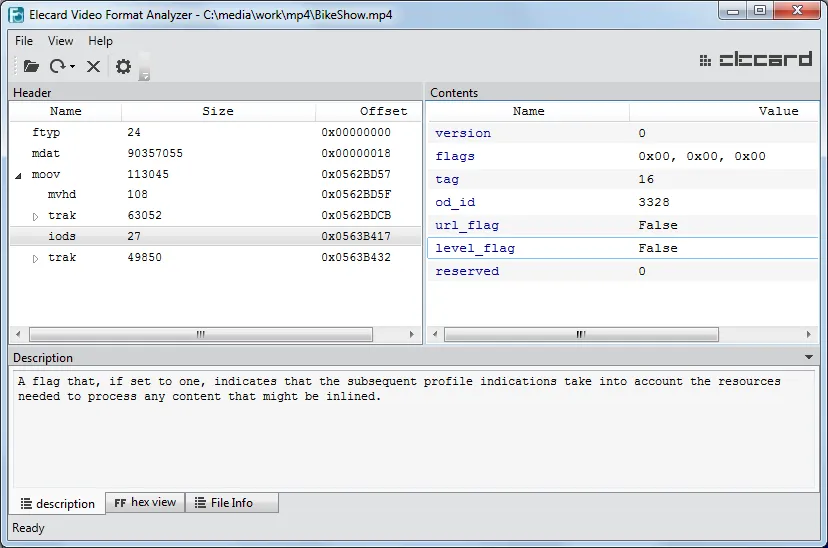Click the Header panel horizontal scrollbar
Screen dimensions: 828x548
[200, 335]
